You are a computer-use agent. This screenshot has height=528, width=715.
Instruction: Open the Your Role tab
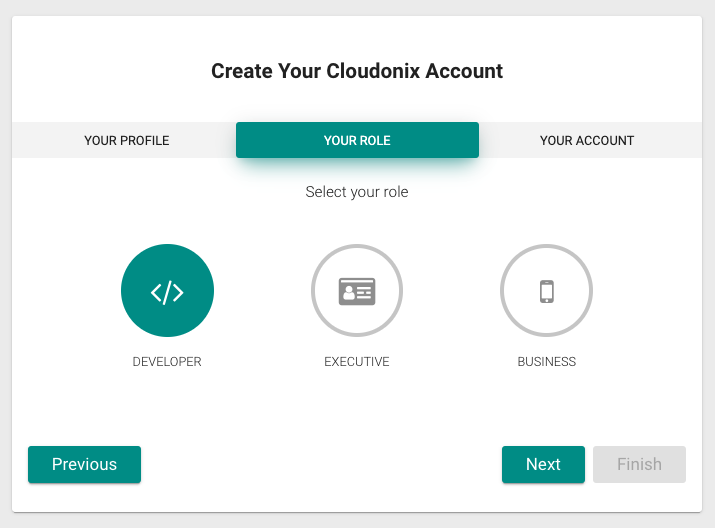pyautogui.click(x=357, y=141)
